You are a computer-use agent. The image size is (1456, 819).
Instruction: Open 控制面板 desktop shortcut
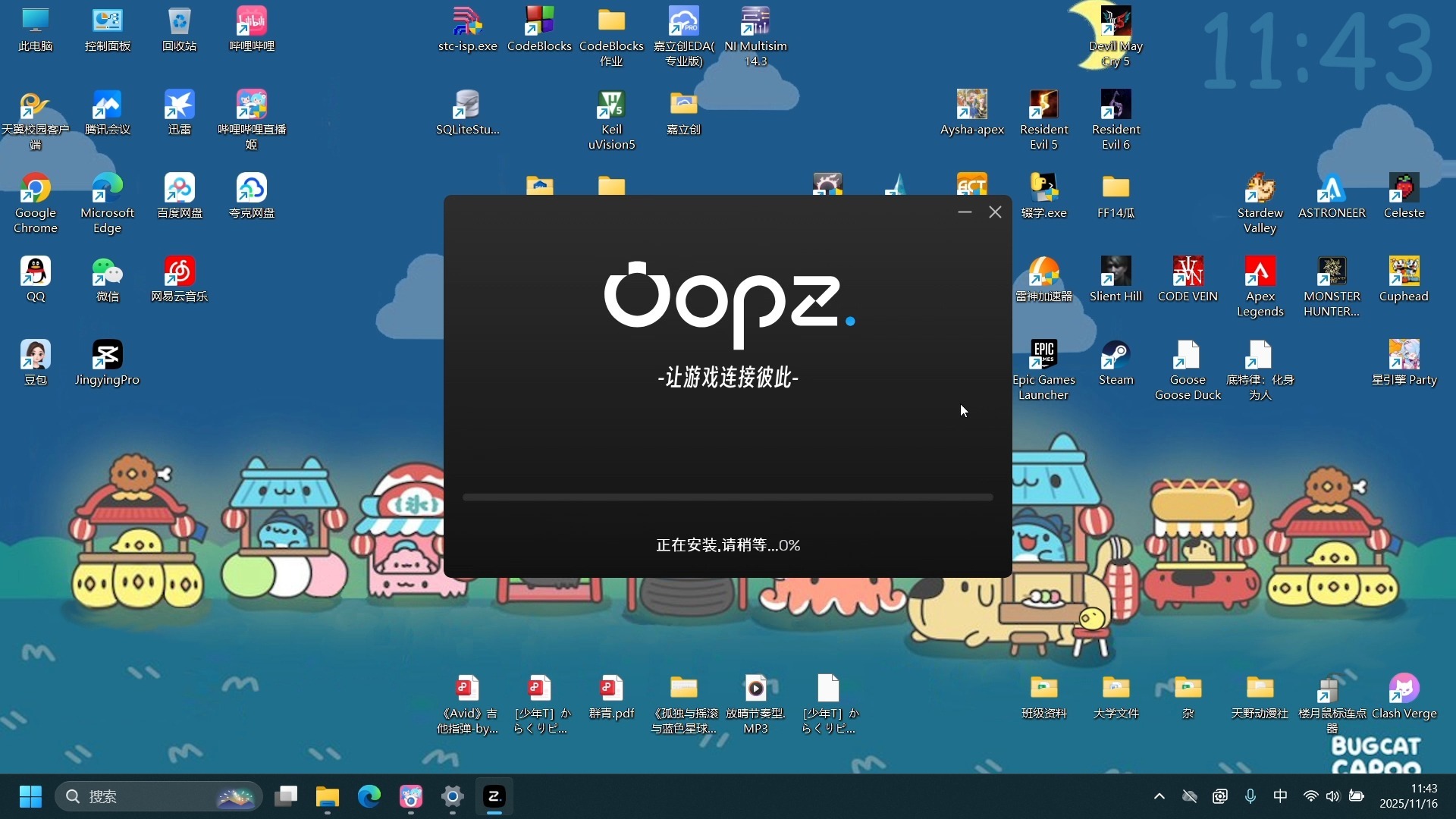click(108, 30)
